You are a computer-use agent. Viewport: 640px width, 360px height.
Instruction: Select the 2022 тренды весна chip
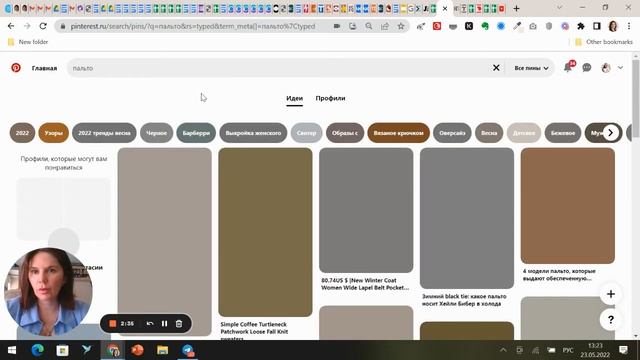pyautogui.click(x=104, y=133)
